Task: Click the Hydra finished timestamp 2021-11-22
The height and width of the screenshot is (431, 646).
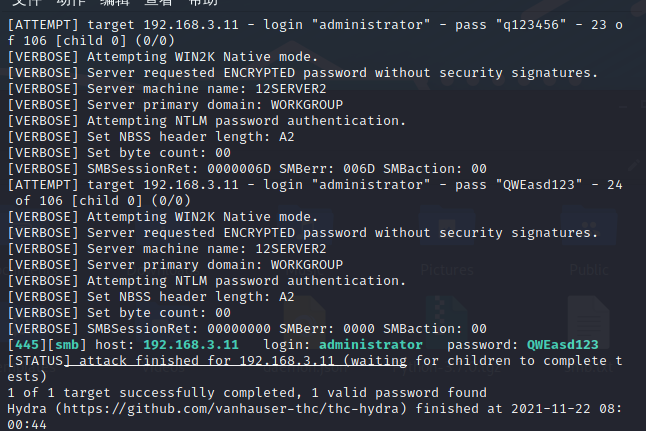Action: [560, 408]
